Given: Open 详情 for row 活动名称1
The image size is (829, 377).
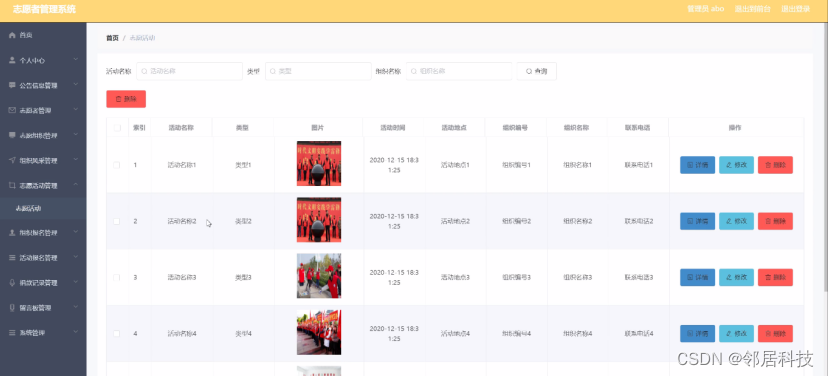Looking at the screenshot, I should tap(697, 165).
